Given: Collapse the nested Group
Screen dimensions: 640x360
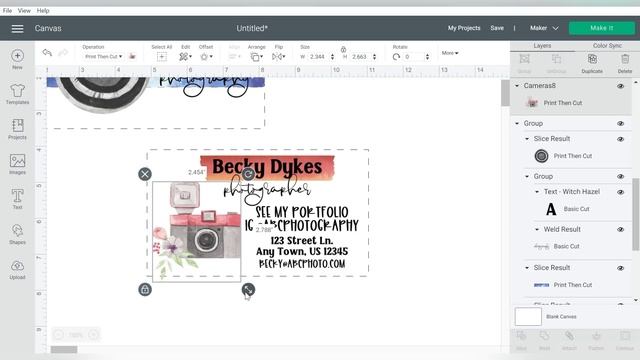Looking at the screenshot, I should 527,176.
